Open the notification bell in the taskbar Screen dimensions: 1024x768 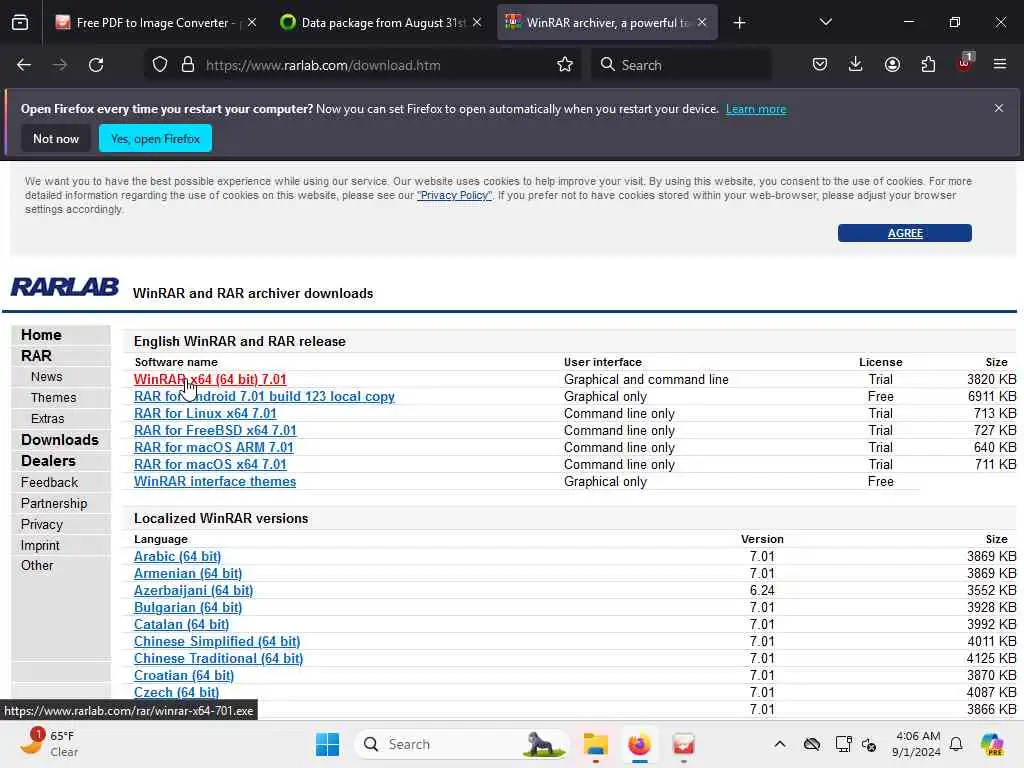[x=956, y=744]
